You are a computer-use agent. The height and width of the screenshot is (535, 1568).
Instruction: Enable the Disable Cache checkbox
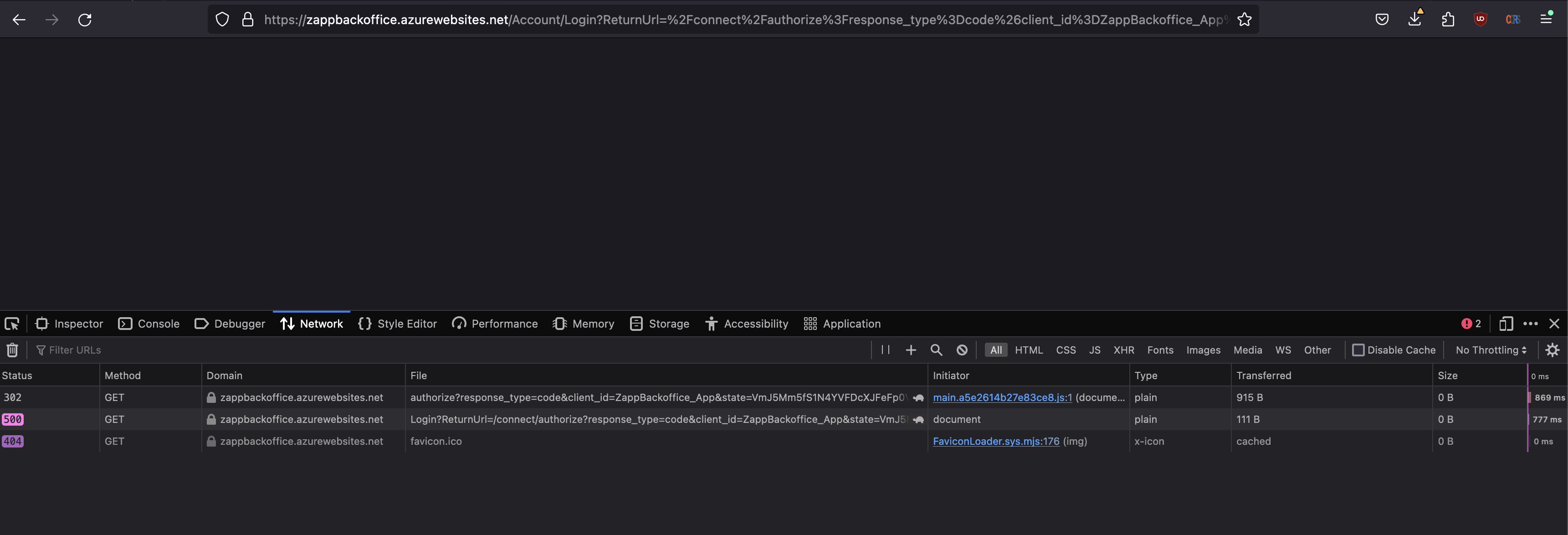pos(1359,350)
